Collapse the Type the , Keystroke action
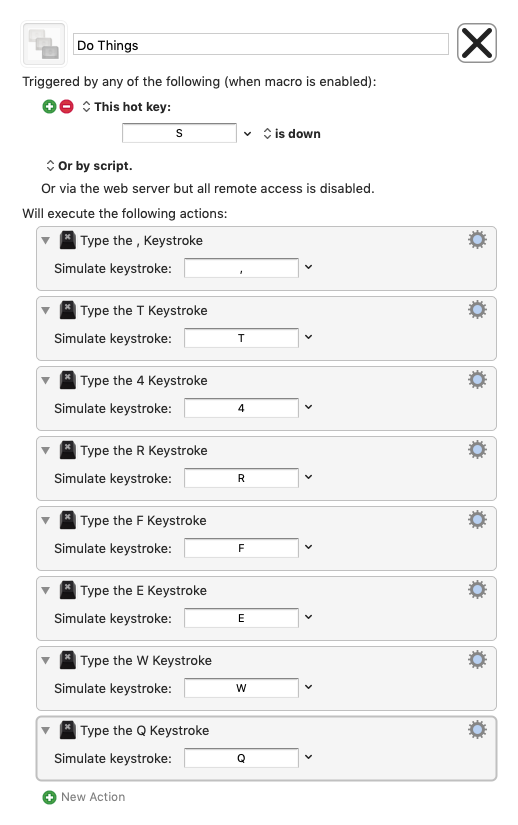 46,240
